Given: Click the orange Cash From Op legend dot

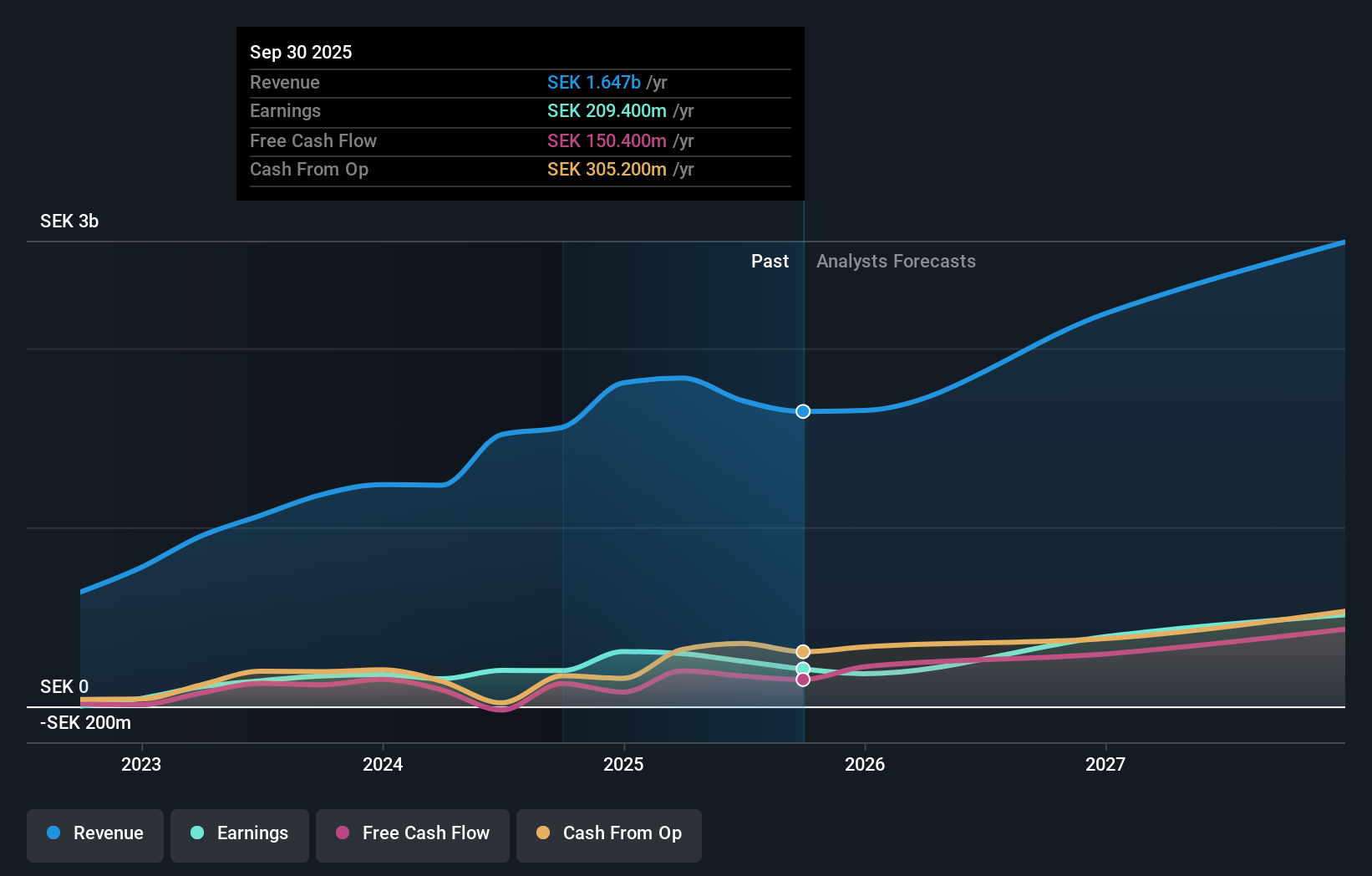Looking at the screenshot, I should pyautogui.click(x=542, y=833).
